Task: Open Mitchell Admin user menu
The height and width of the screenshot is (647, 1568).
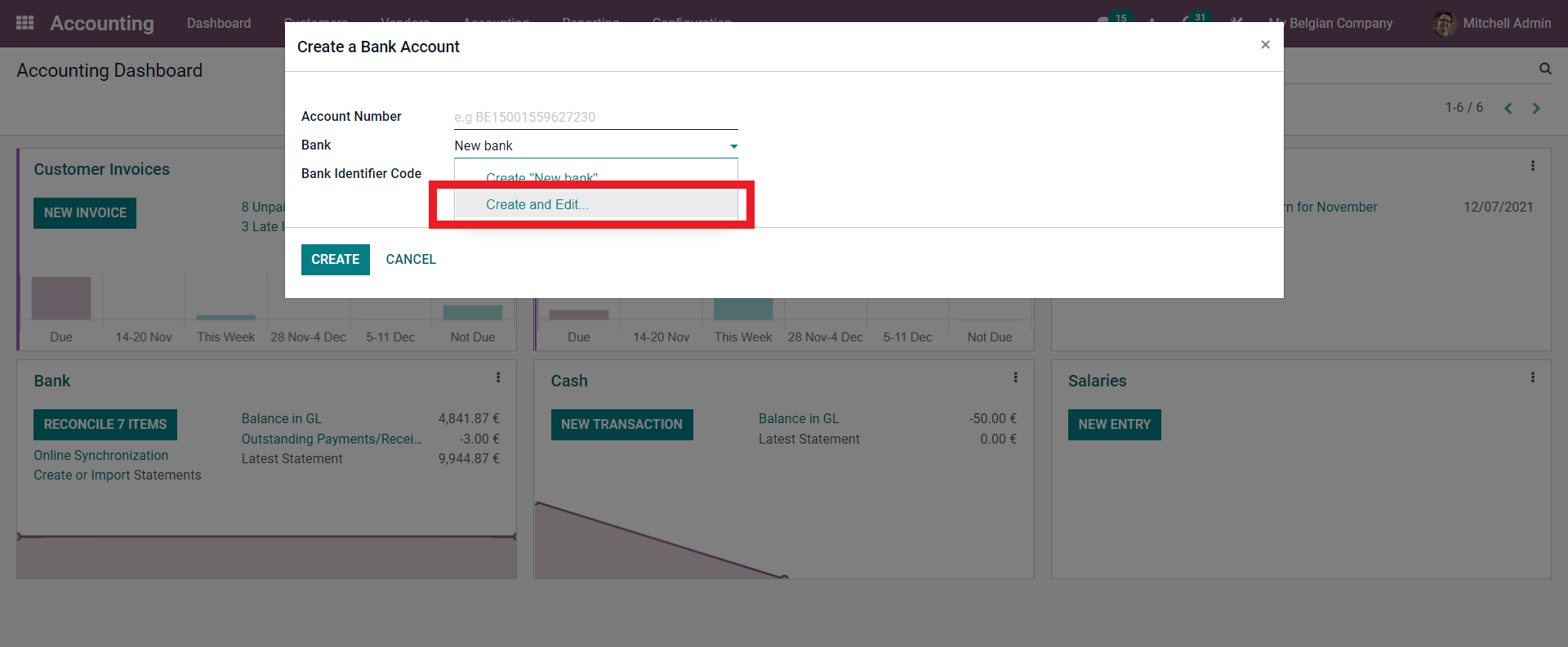Action: [1491, 23]
